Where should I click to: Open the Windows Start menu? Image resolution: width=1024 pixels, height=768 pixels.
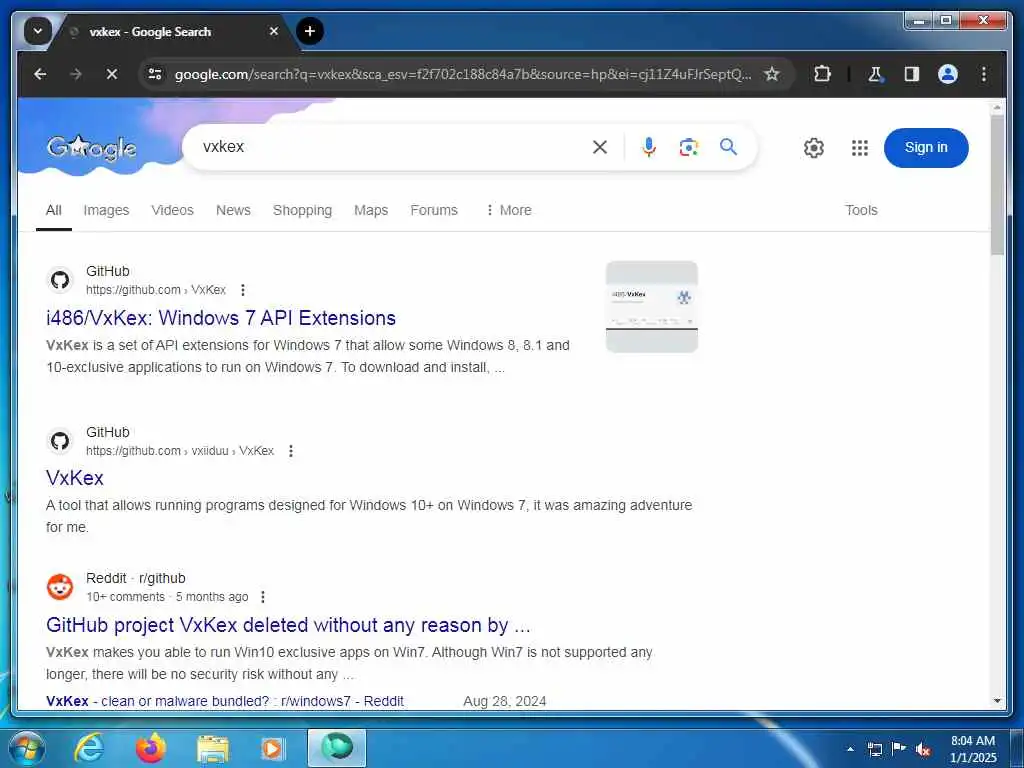[x=27, y=748]
